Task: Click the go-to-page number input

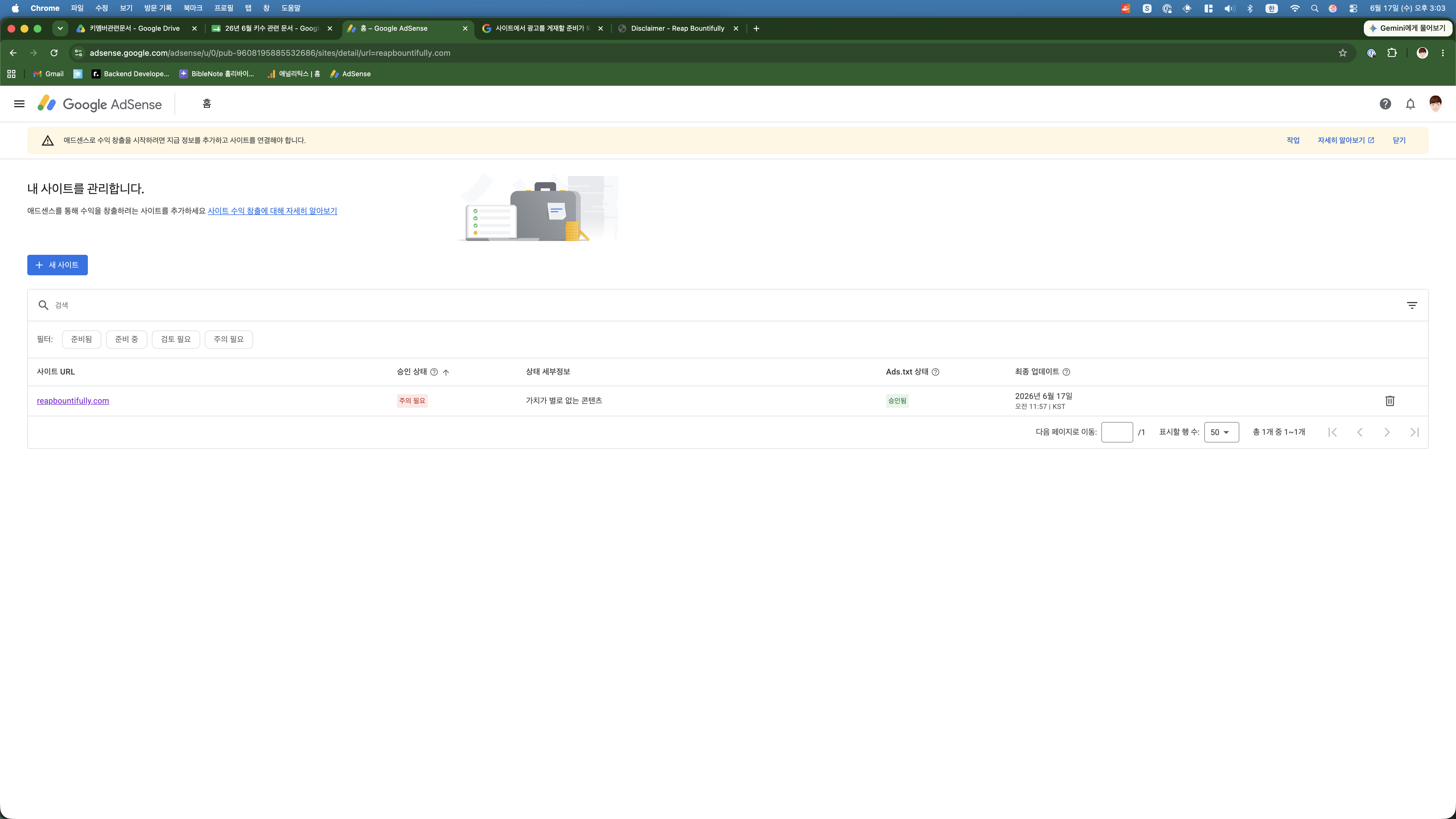Action: 1117,432
